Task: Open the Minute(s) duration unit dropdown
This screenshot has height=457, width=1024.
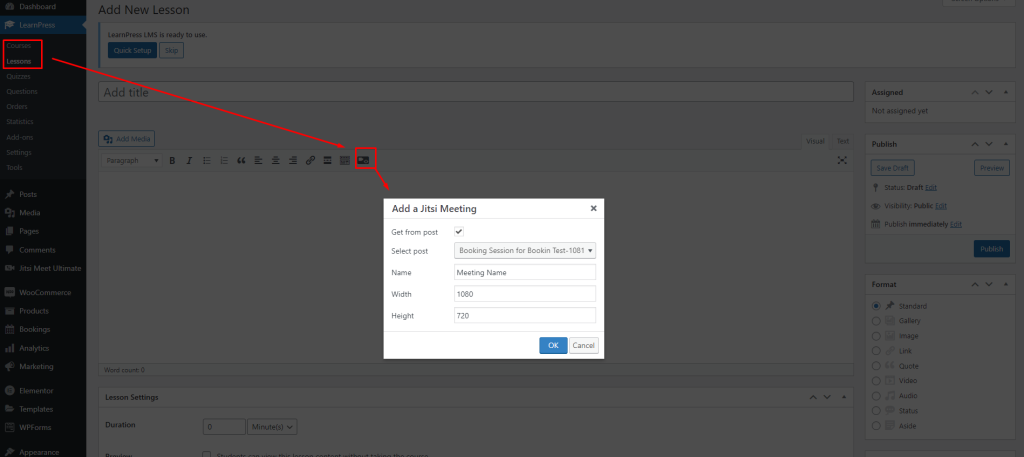Action: [x=272, y=427]
